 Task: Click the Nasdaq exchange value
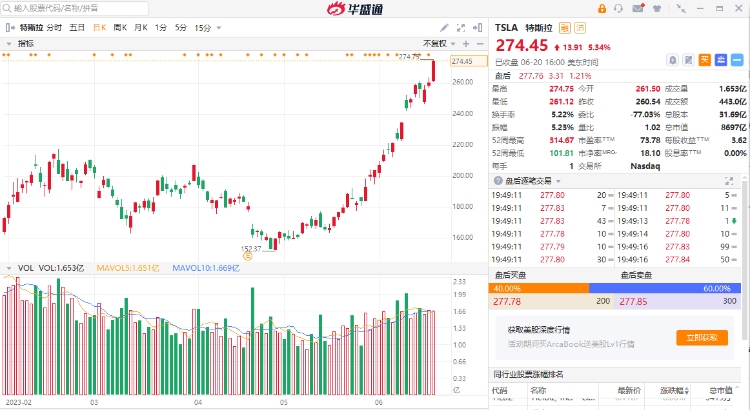pos(645,166)
